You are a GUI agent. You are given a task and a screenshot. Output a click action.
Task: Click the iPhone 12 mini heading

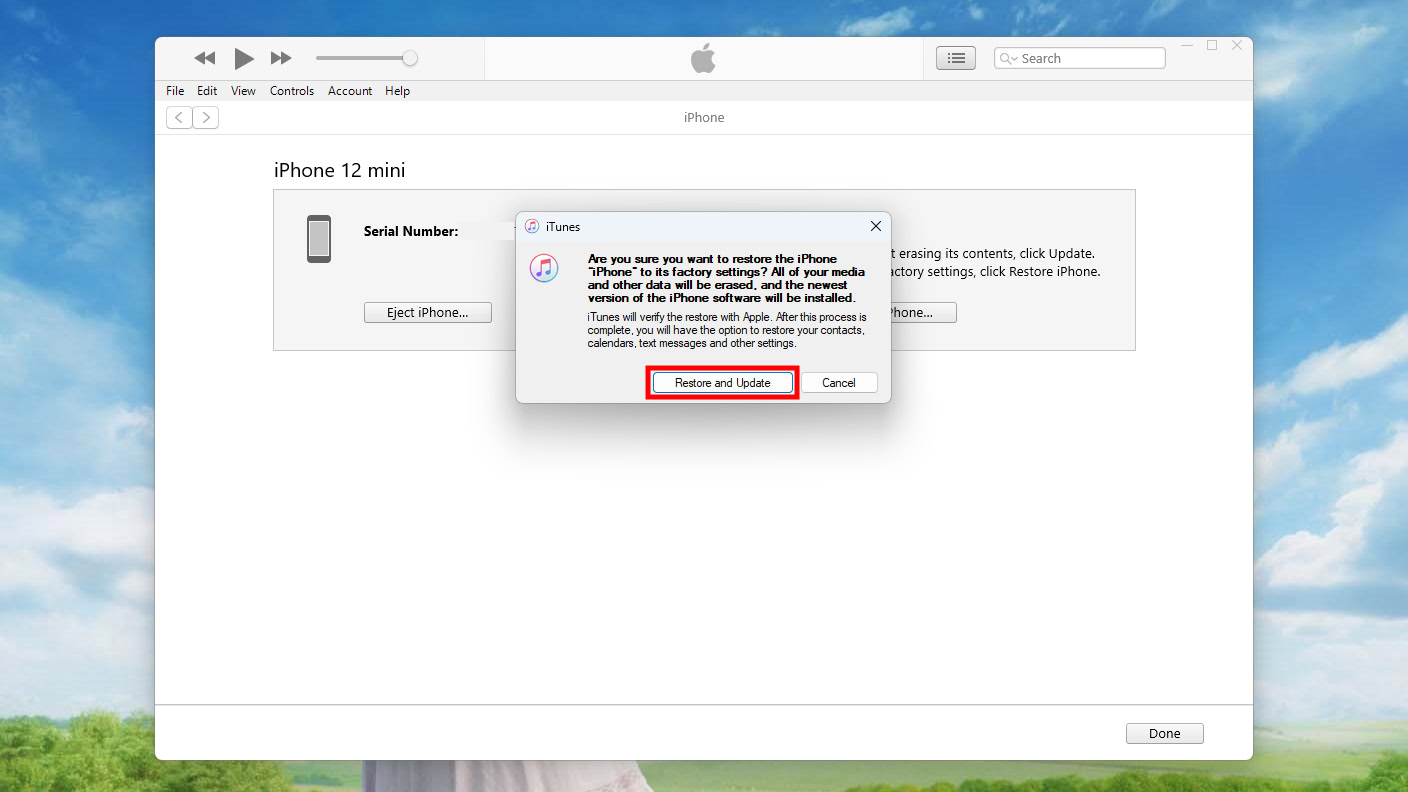click(x=340, y=170)
